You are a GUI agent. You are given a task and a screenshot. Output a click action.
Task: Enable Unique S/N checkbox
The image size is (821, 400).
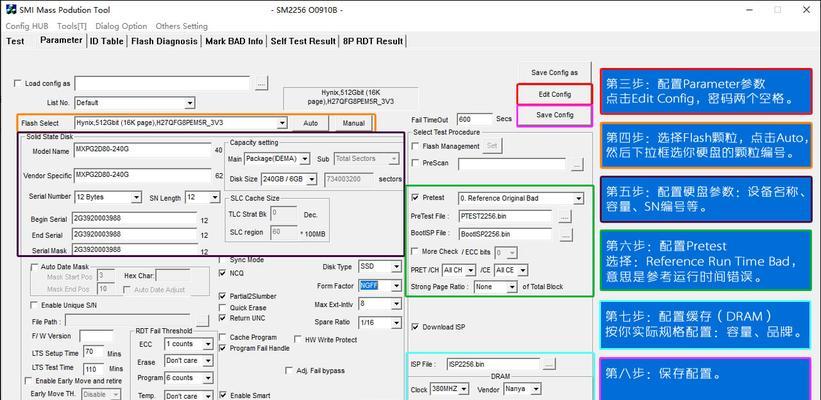click(x=35, y=305)
